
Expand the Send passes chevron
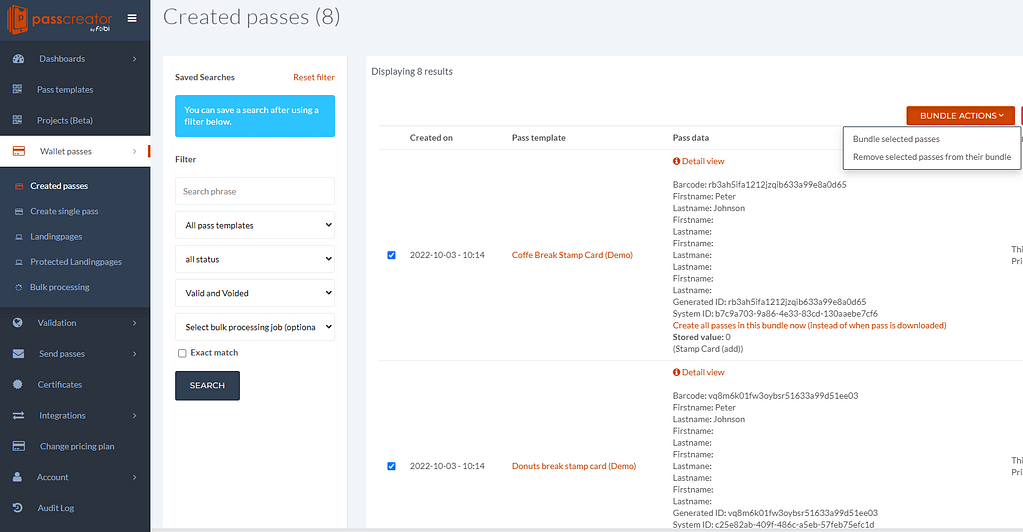click(x=134, y=354)
